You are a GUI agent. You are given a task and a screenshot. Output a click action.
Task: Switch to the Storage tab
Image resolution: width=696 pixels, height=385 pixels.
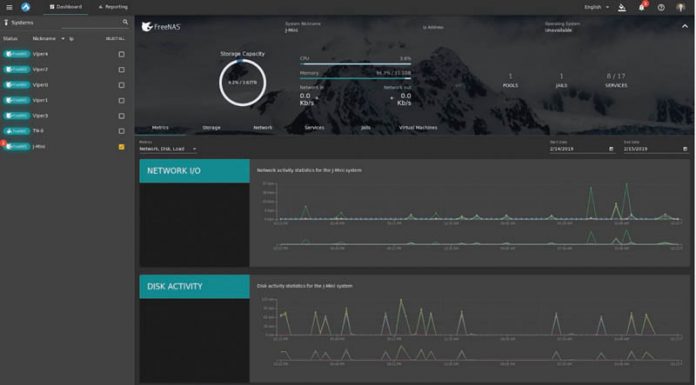(211, 127)
